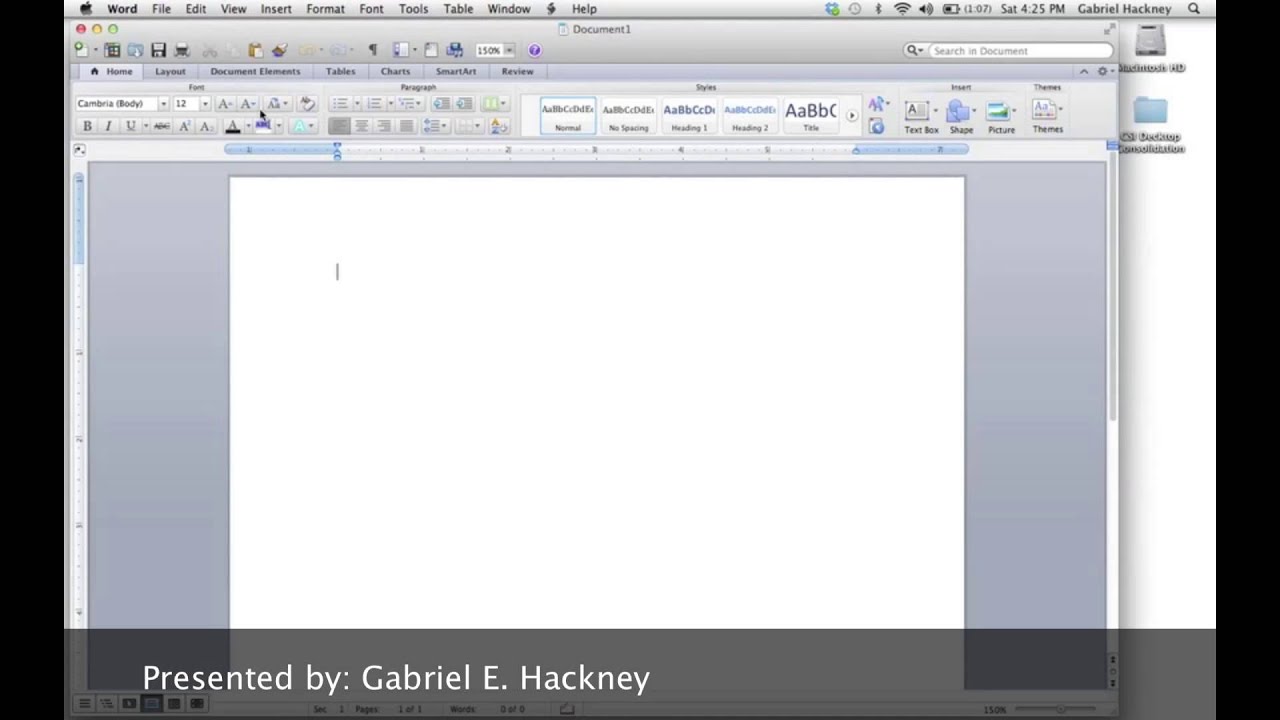Viewport: 1280px width, 720px height.
Task: Switch to the Tables tab
Action: [340, 72]
